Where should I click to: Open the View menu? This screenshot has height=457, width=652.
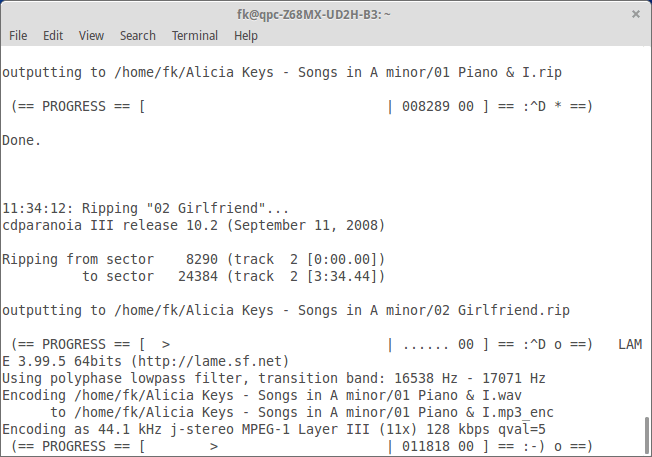tap(91, 35)
